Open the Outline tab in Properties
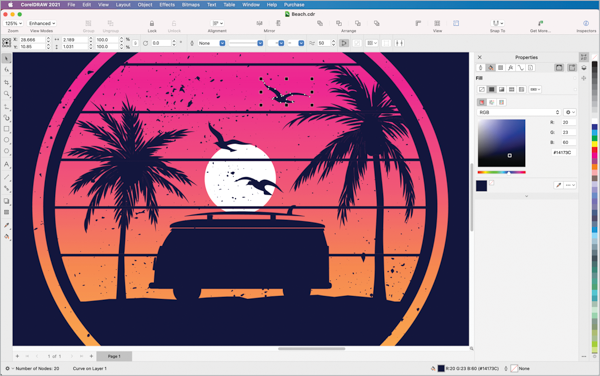The width and height of the screenshot is (600, 376). point(481,68)
